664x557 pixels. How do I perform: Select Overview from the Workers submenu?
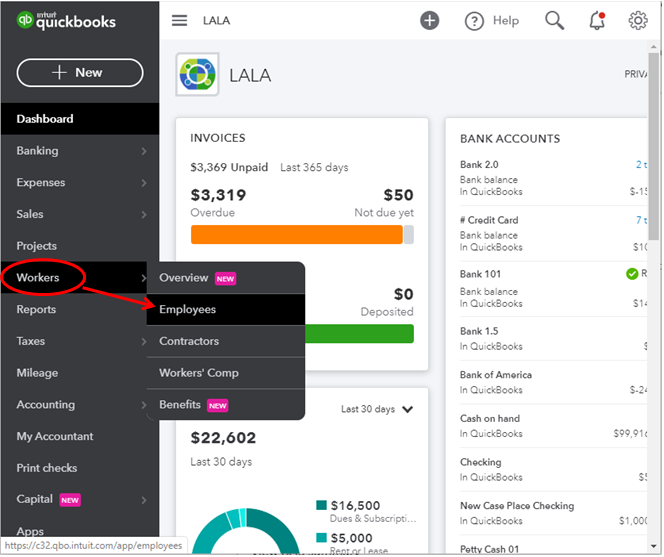[x=226, y=278]
